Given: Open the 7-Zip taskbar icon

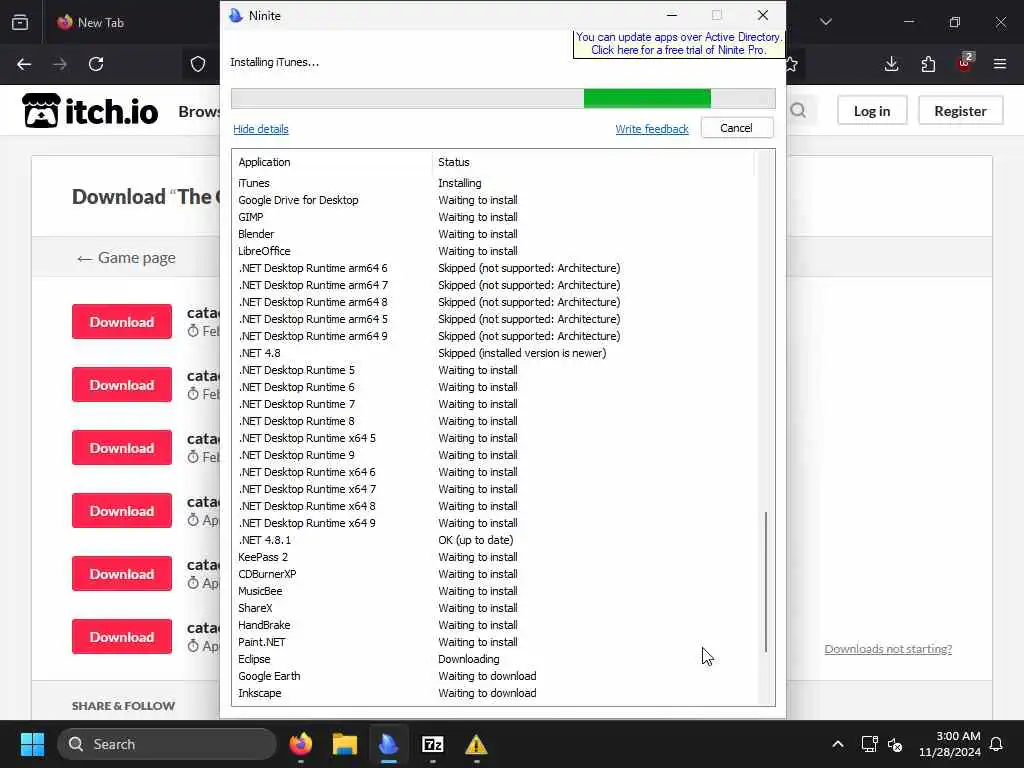Looking at the screenshot, I should (x=432, y=744).
